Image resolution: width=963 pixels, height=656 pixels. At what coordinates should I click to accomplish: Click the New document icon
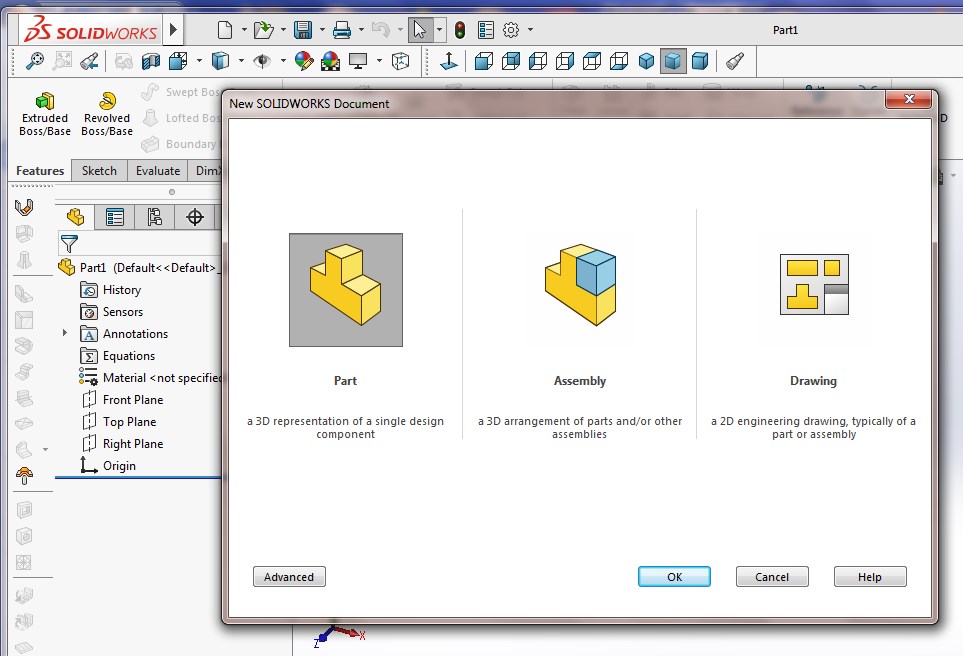pyautogui.click(x=225, y=29)
